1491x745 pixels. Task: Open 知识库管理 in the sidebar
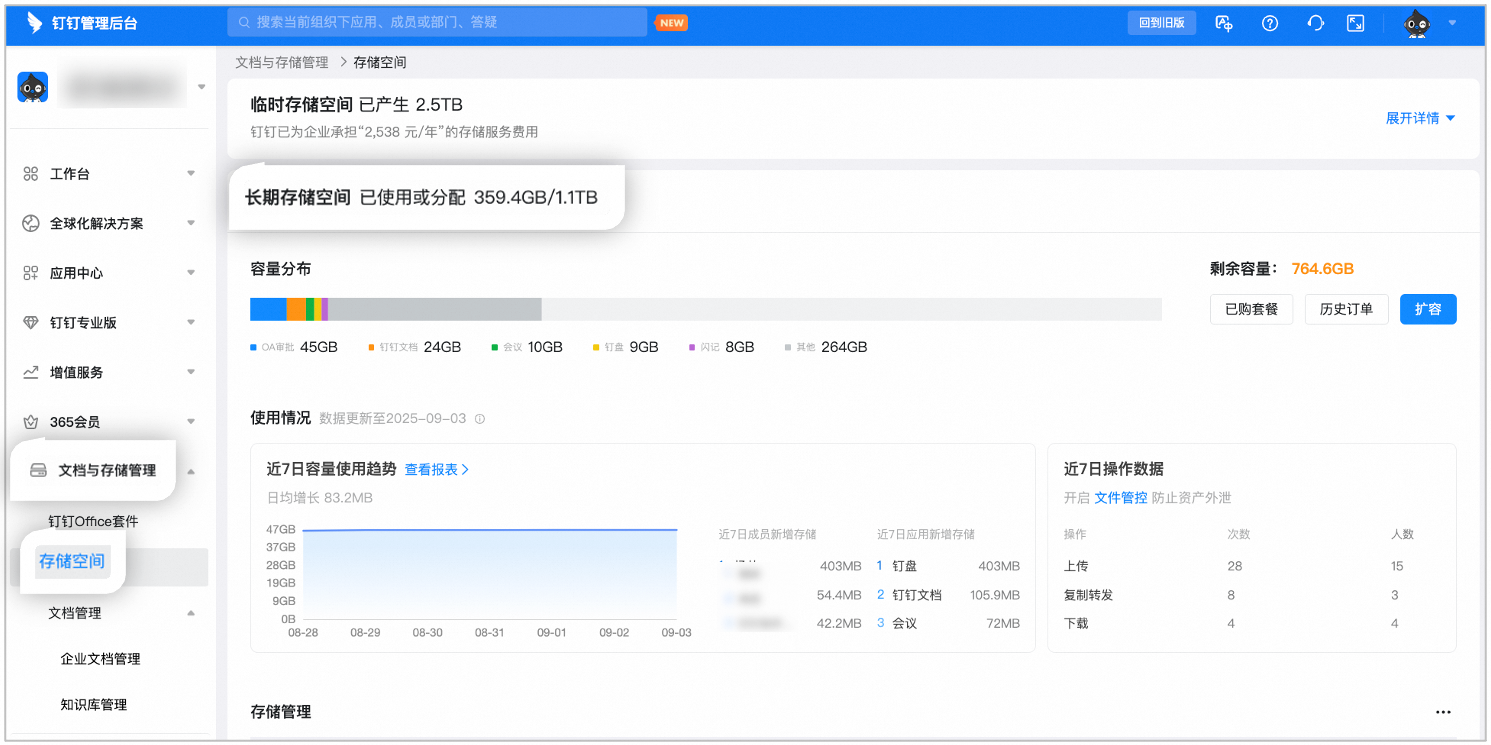pyautogui.click(x=94, y=705)
